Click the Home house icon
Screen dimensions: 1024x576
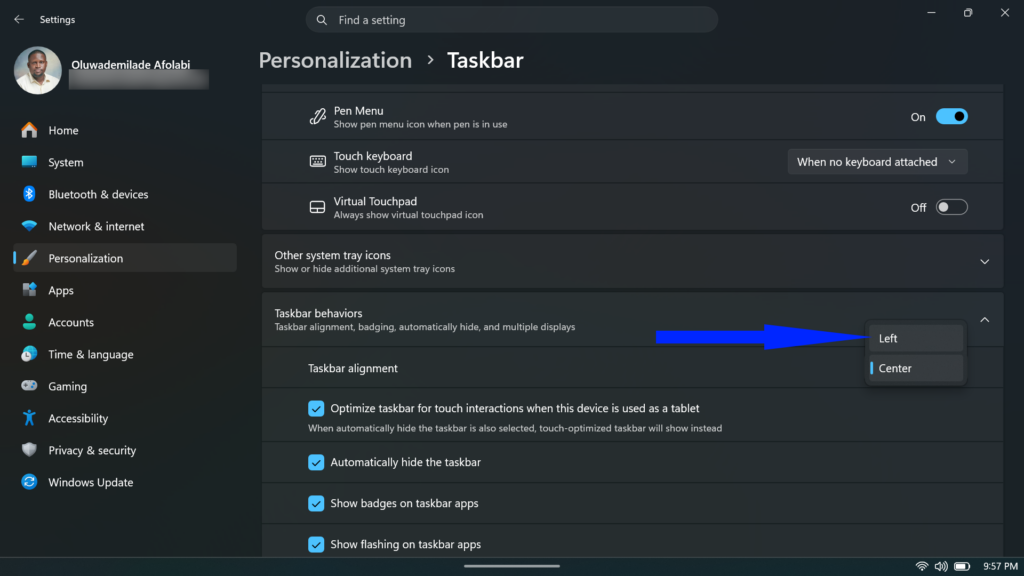(x=29, y=130)
